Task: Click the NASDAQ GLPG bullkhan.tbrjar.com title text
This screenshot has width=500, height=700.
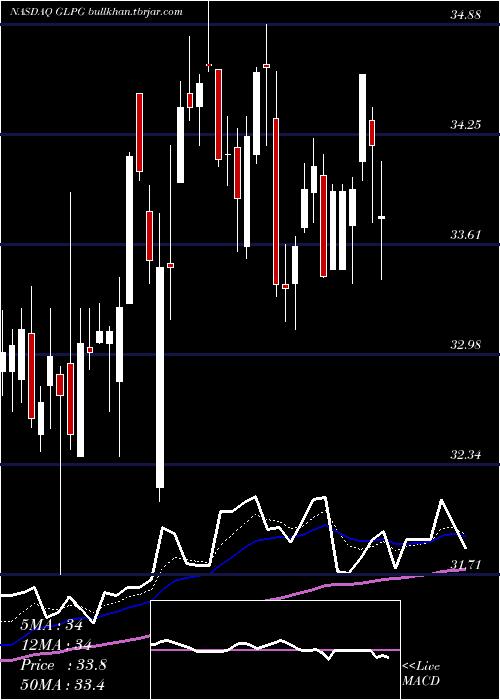Action: point(96,12)
